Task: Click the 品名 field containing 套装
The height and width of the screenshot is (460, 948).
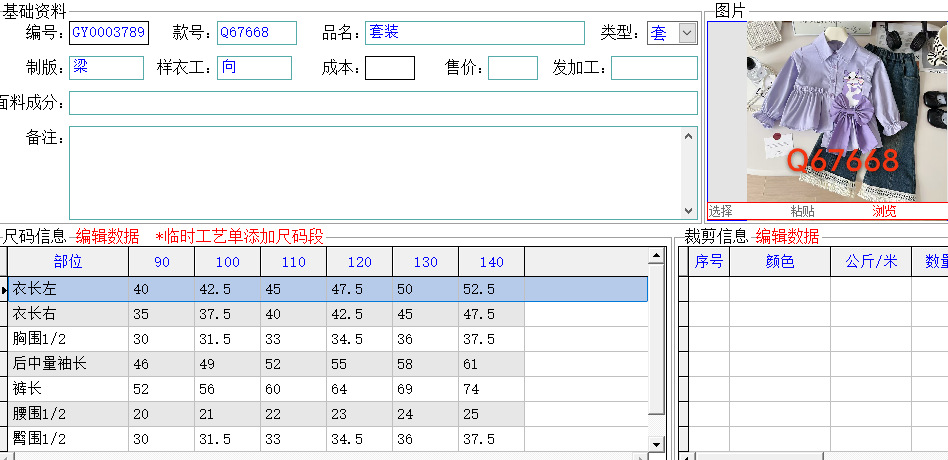Action: point(475,33)
